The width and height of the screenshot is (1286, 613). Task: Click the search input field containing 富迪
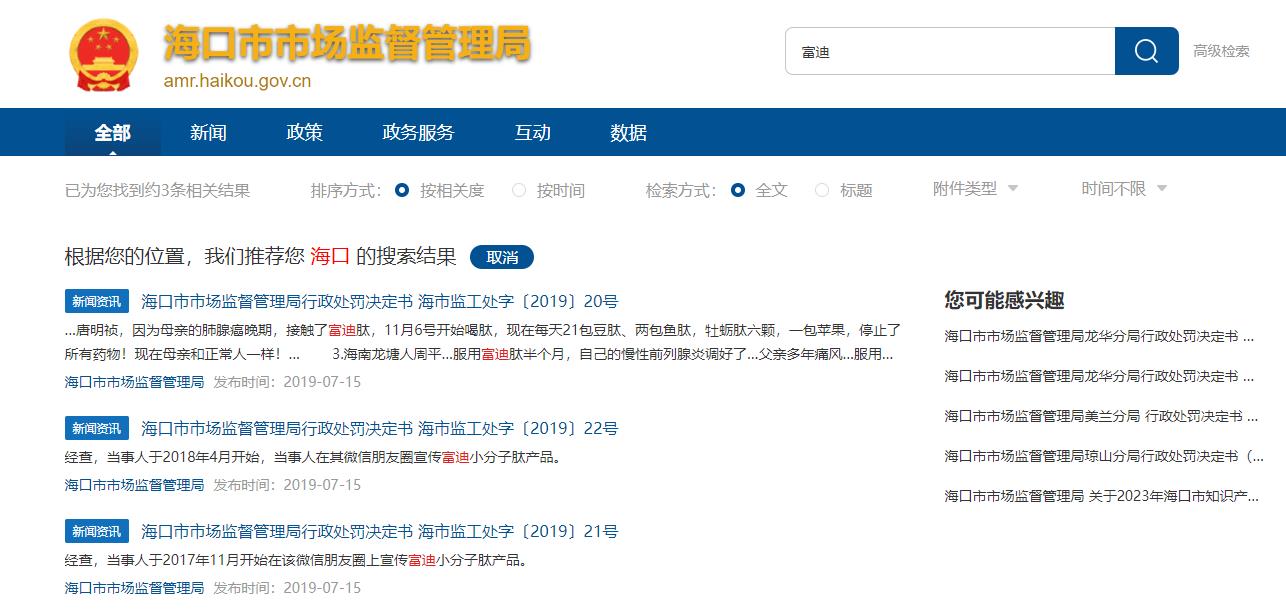coord(950,51)
